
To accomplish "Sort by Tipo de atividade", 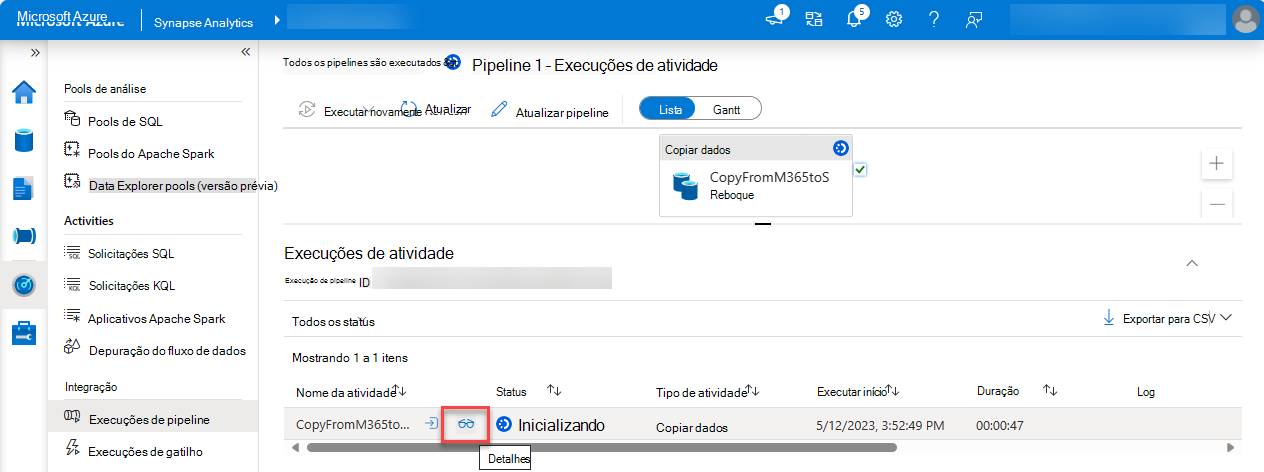I will coord(709,392).
